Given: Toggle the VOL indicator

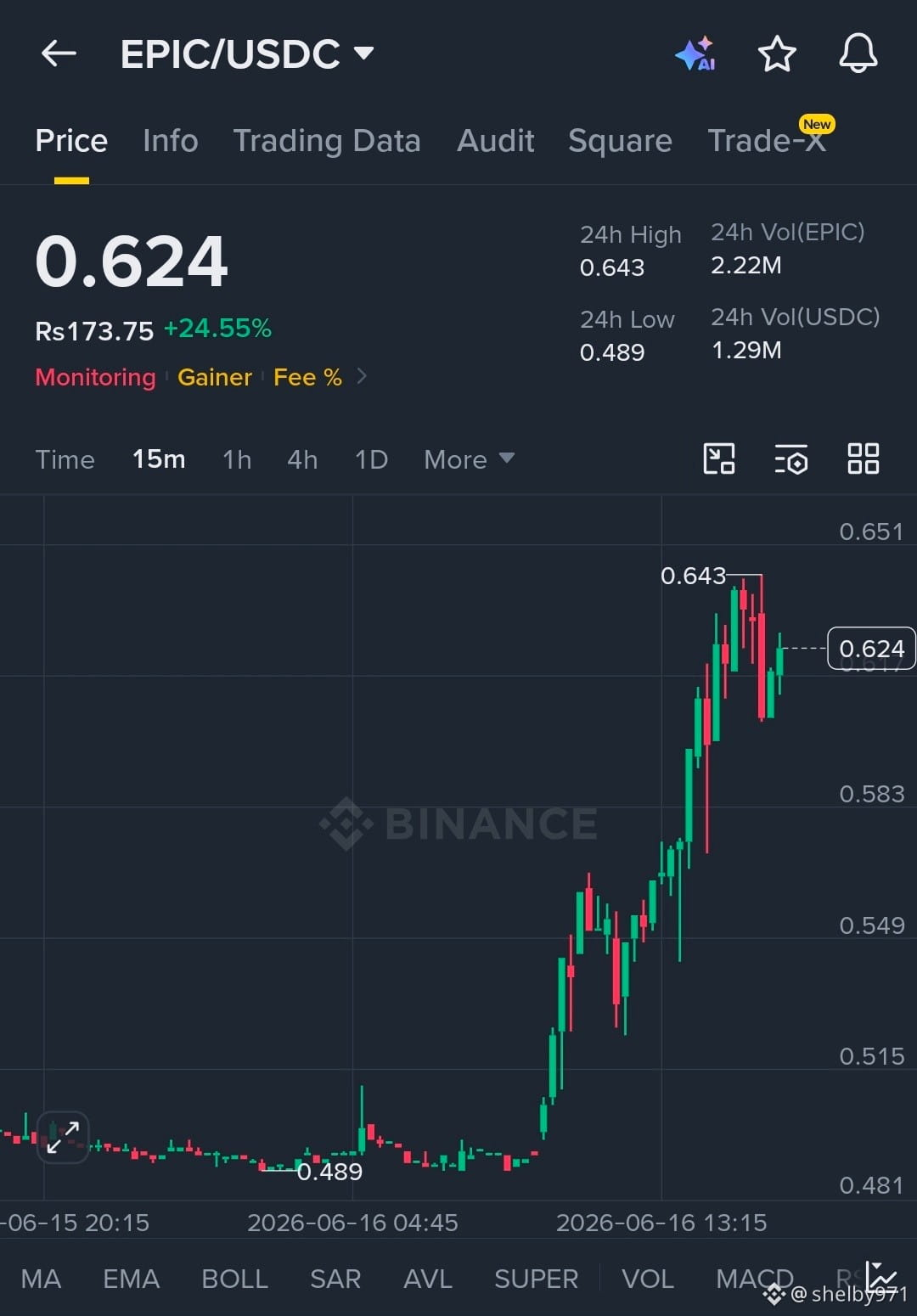Looking at the screenshot, I should pyautogui.click(x=648, y=1279).
